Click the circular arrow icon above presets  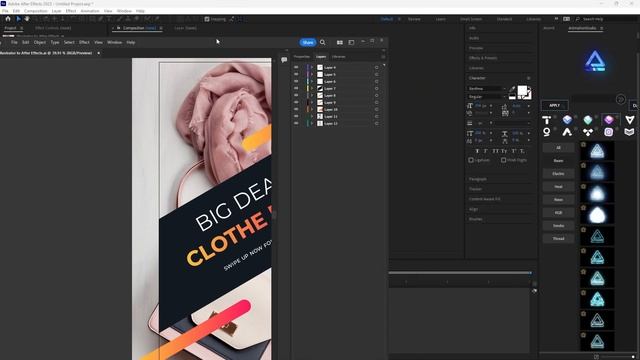click(620, 99)
